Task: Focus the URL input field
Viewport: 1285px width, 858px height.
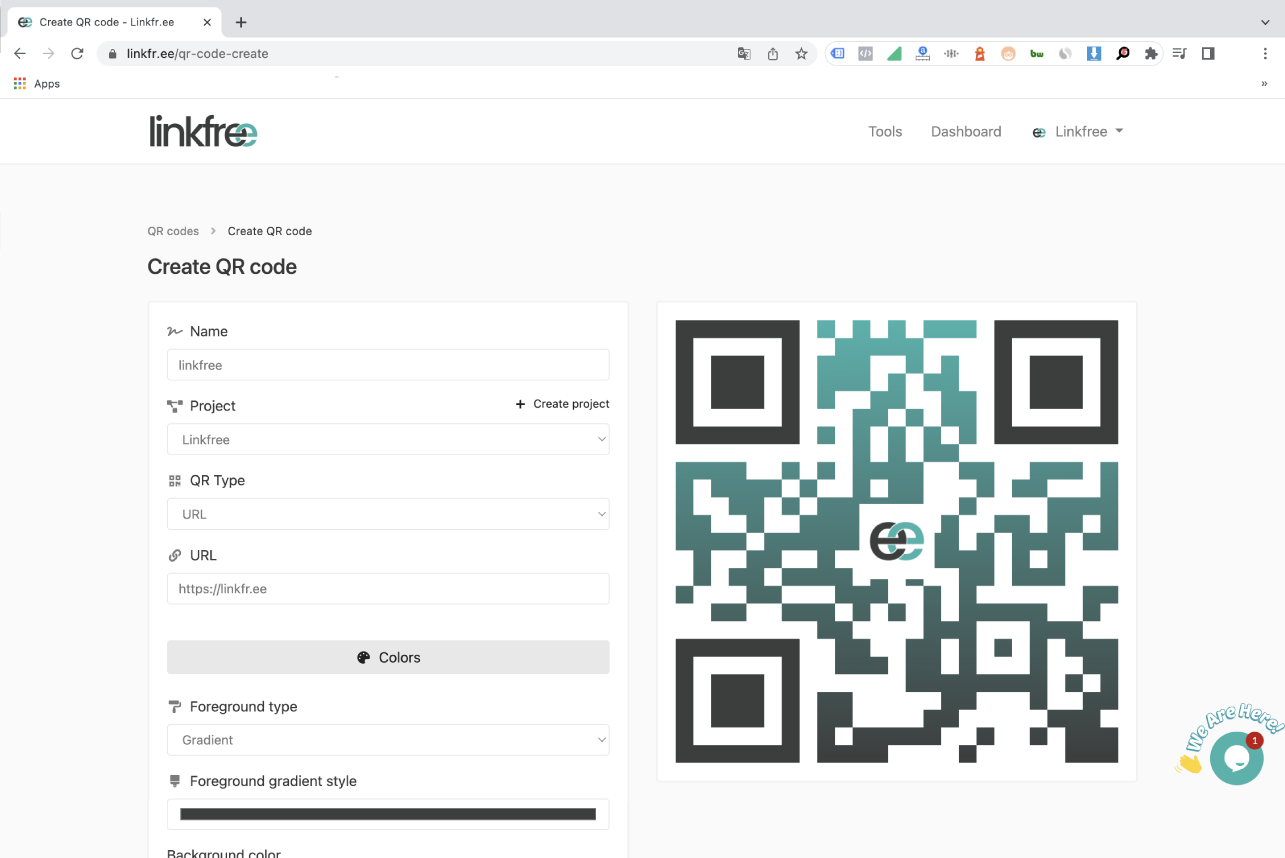Action: click(x=388, y=589)
